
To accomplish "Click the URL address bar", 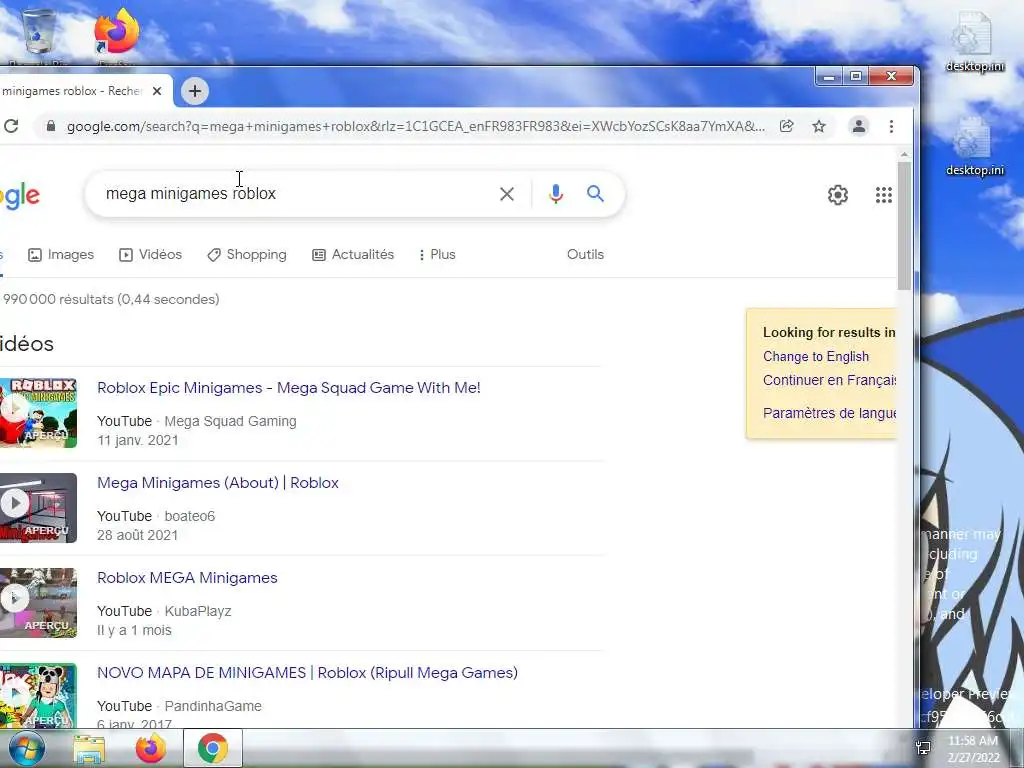I will [x=415, y=126].
